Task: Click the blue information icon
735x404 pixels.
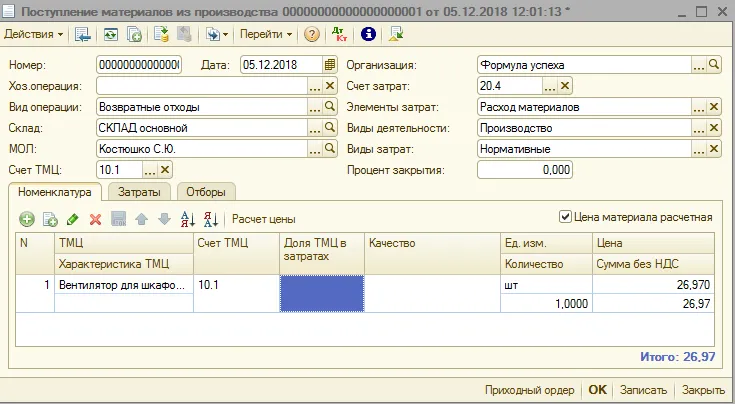Action: coord(368,34)
